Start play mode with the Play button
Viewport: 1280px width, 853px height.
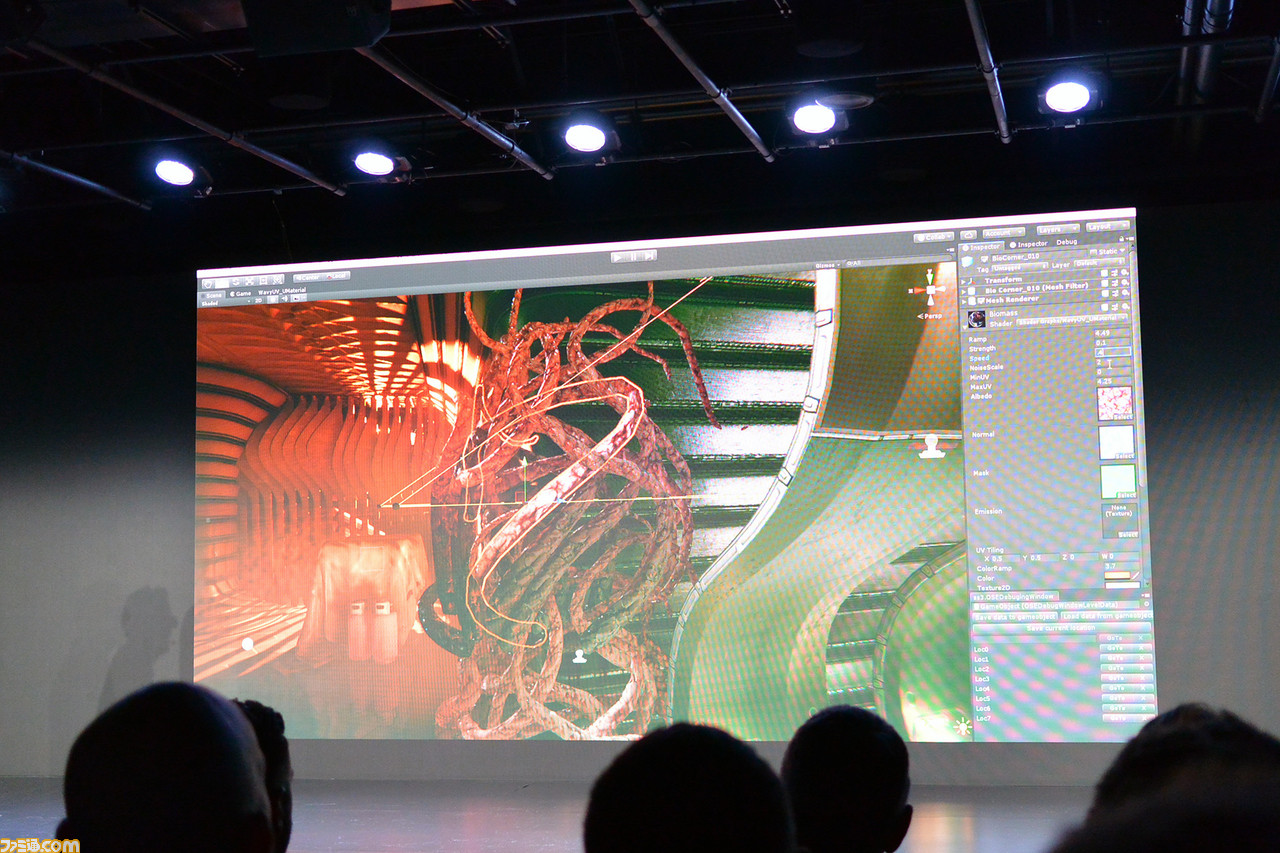point(617,257)
